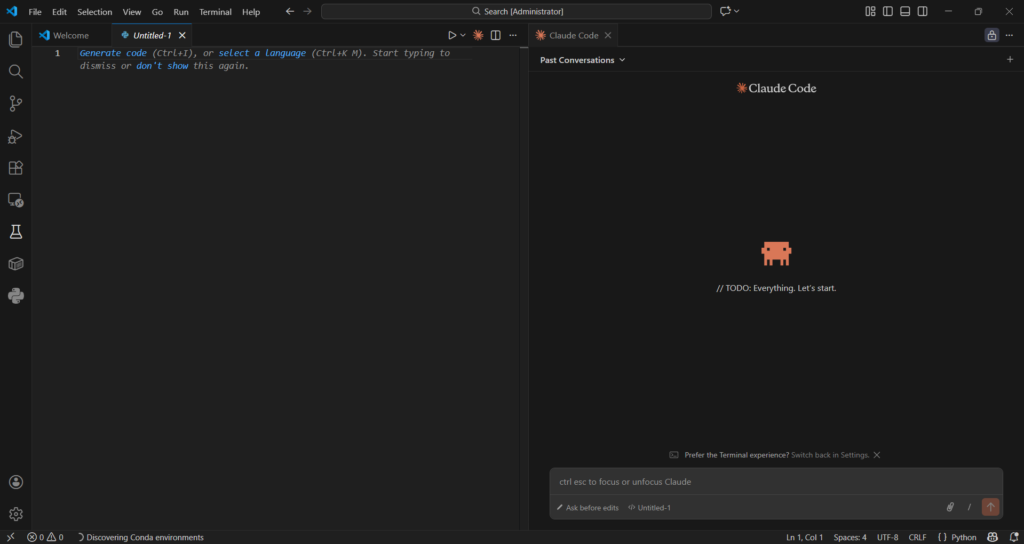Toggle secondary side bar visibility
Viewport: 1024px width, 544px height.
pos(923,11)
